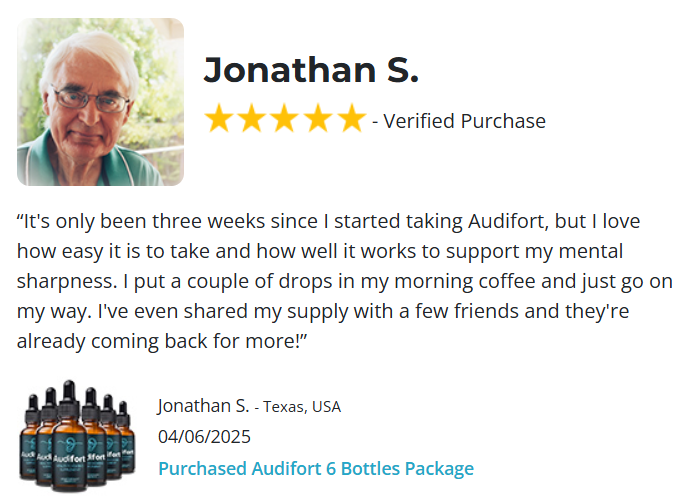Click the second gold rating star
691x502 pixels.
coord(252,120)
